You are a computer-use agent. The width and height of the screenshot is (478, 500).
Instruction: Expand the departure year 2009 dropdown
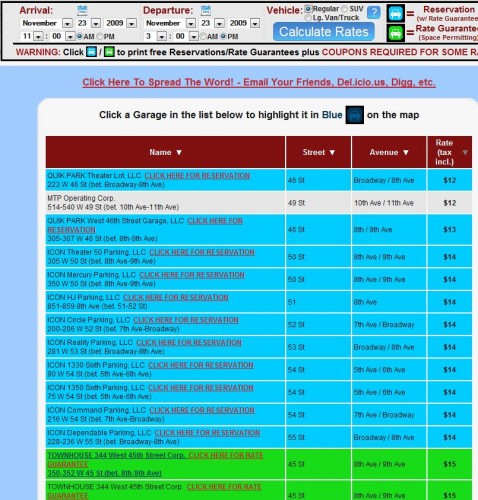tap(255, 23)
